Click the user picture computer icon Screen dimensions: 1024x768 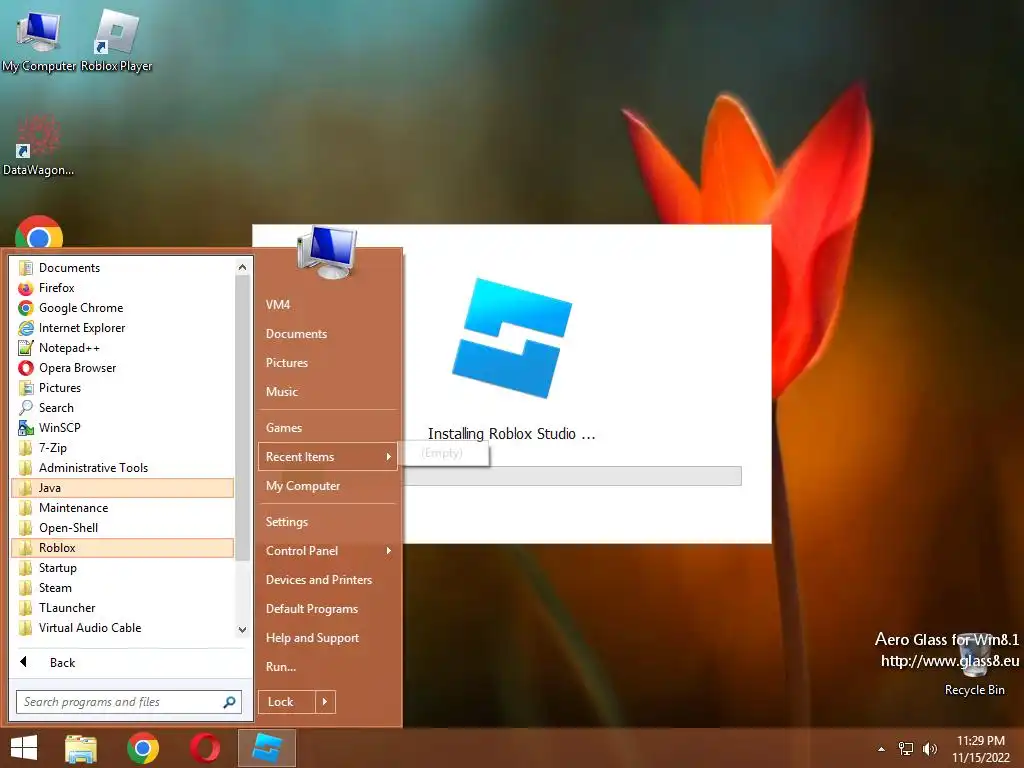[x=327, y=252]
